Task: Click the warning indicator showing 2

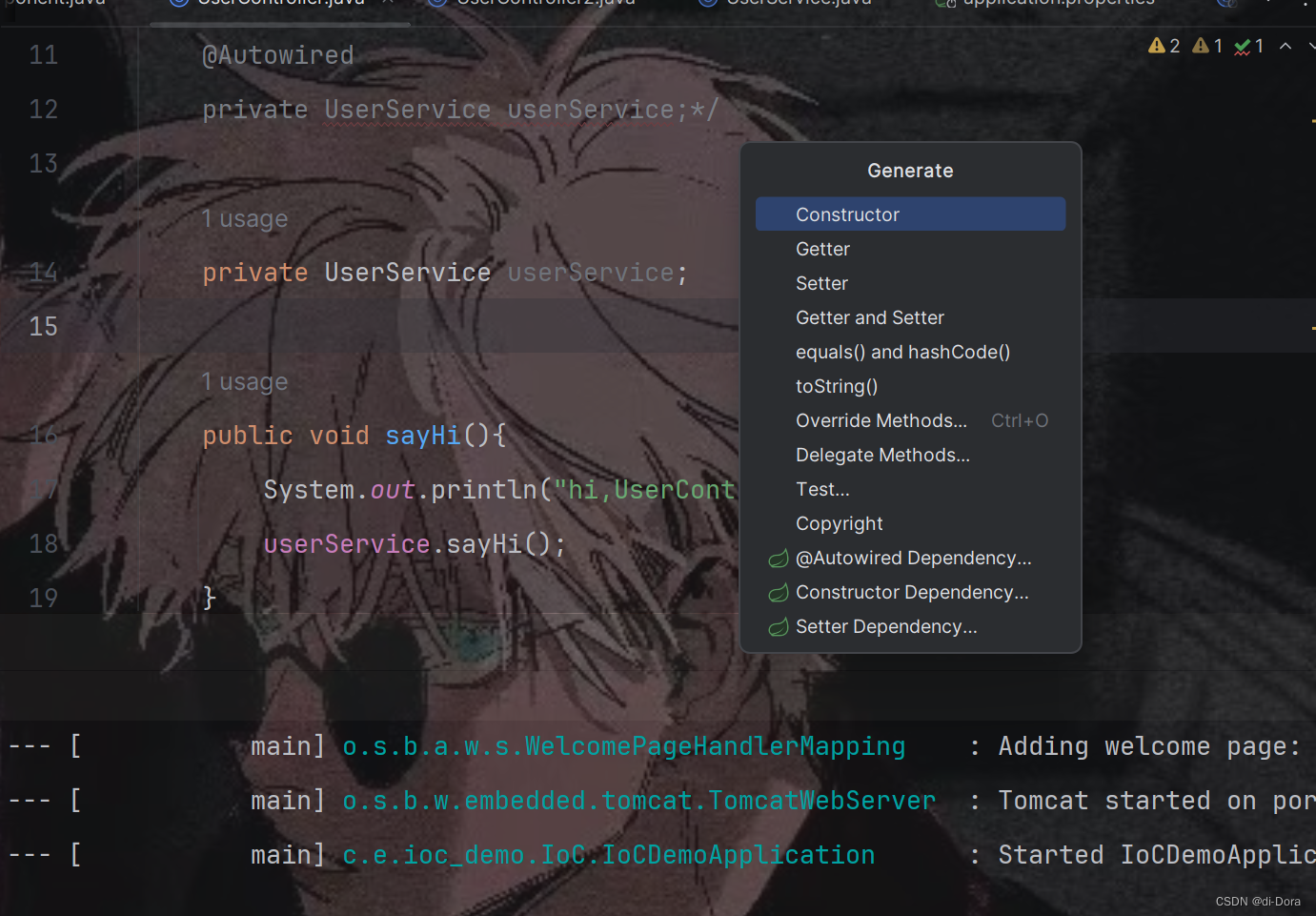Action: pyautogui.click(x=1164, y=46)
